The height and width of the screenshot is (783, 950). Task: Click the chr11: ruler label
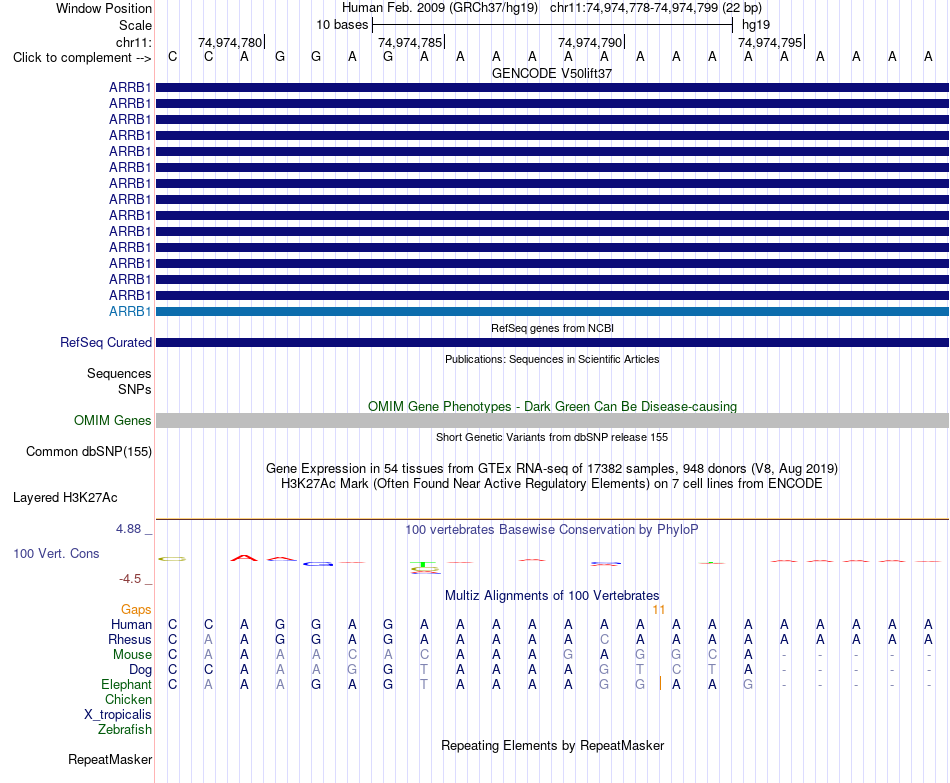[134, 42]
